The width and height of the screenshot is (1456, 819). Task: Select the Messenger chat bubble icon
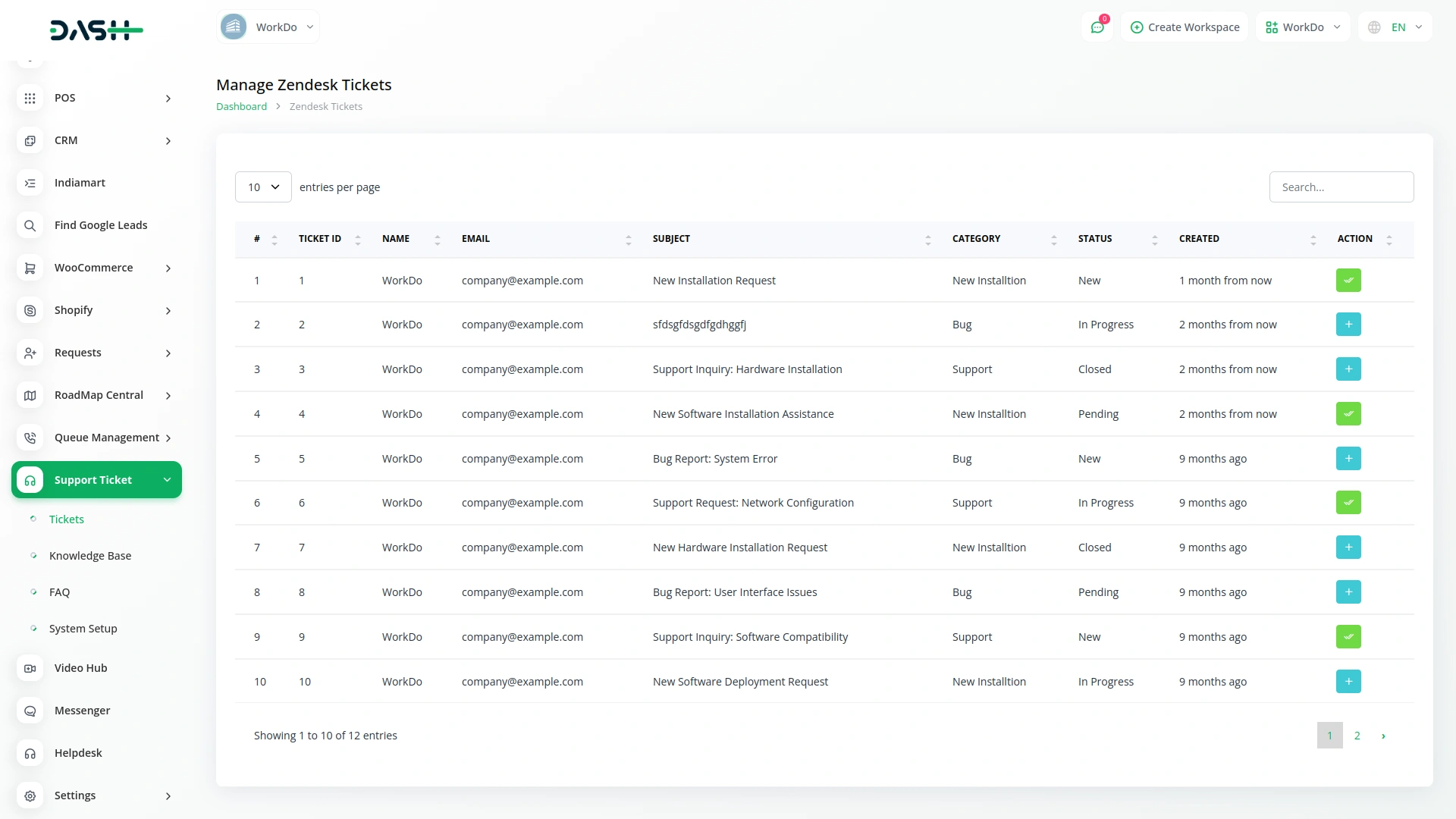tap(30, 711)
